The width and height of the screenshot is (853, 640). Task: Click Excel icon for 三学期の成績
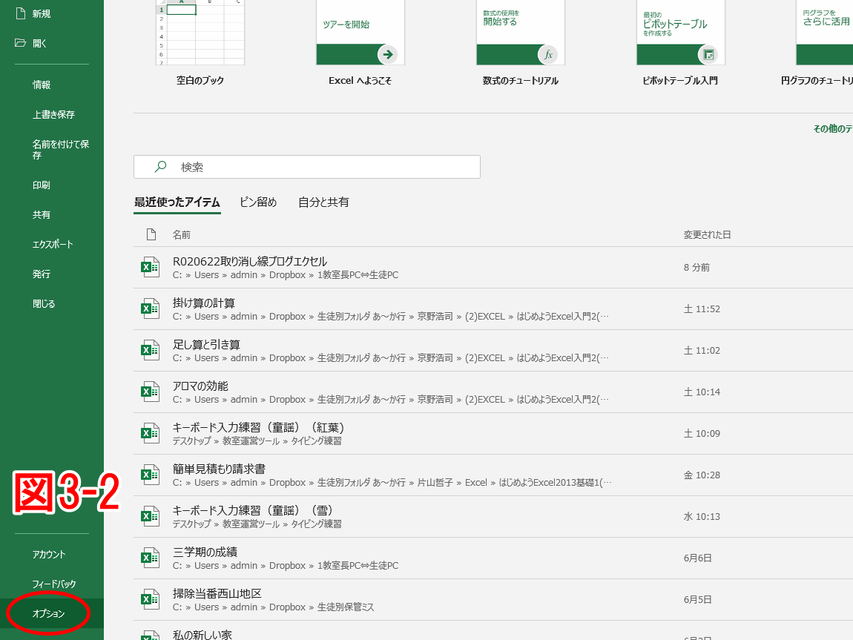(x=150, y=558)
